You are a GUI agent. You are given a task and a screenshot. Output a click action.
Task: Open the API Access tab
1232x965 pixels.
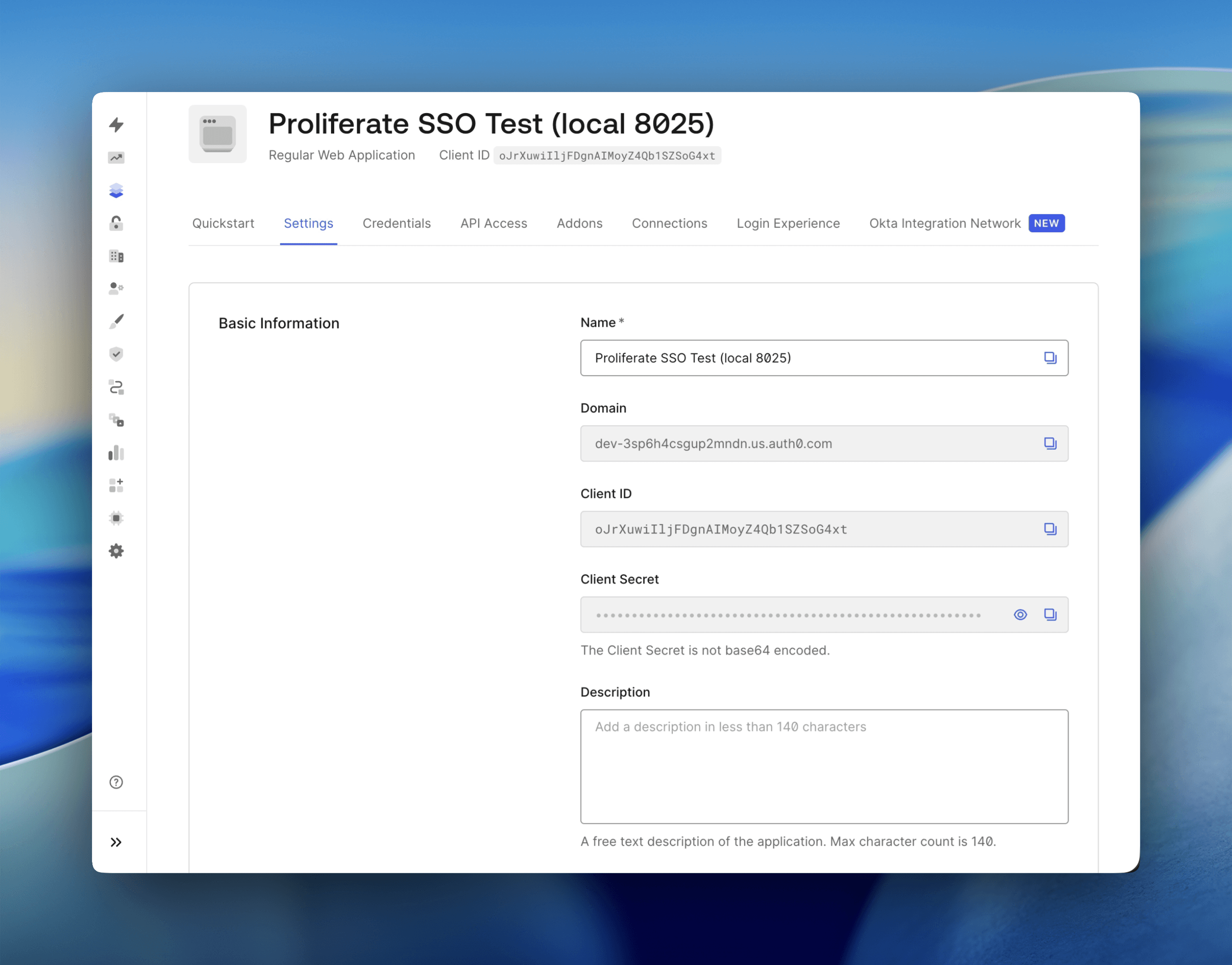tap(494, 223)
